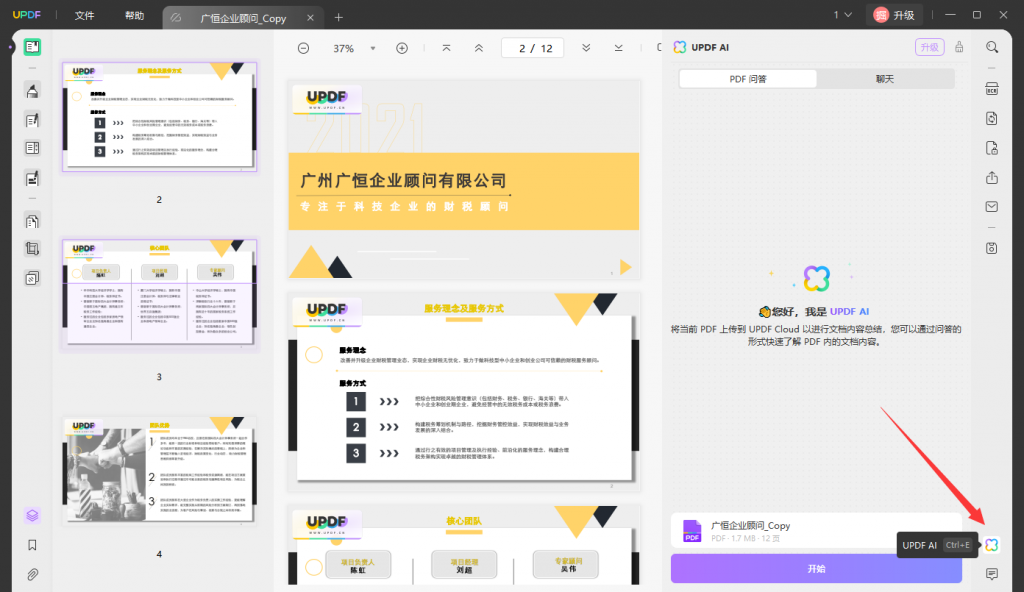1024x592 pixels.
Task: Open the Protect PDF lock icon
Action: (x=991, y=148)
